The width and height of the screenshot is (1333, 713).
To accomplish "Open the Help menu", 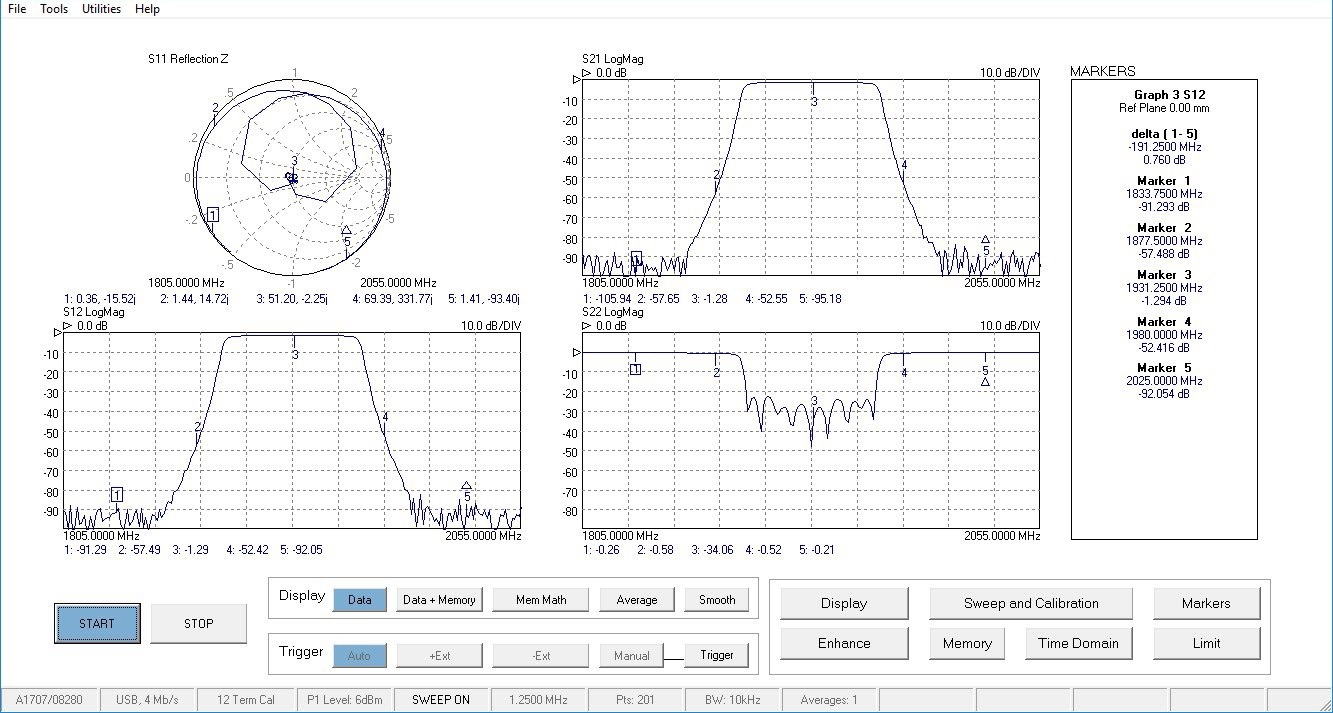I will pos(147,9).
